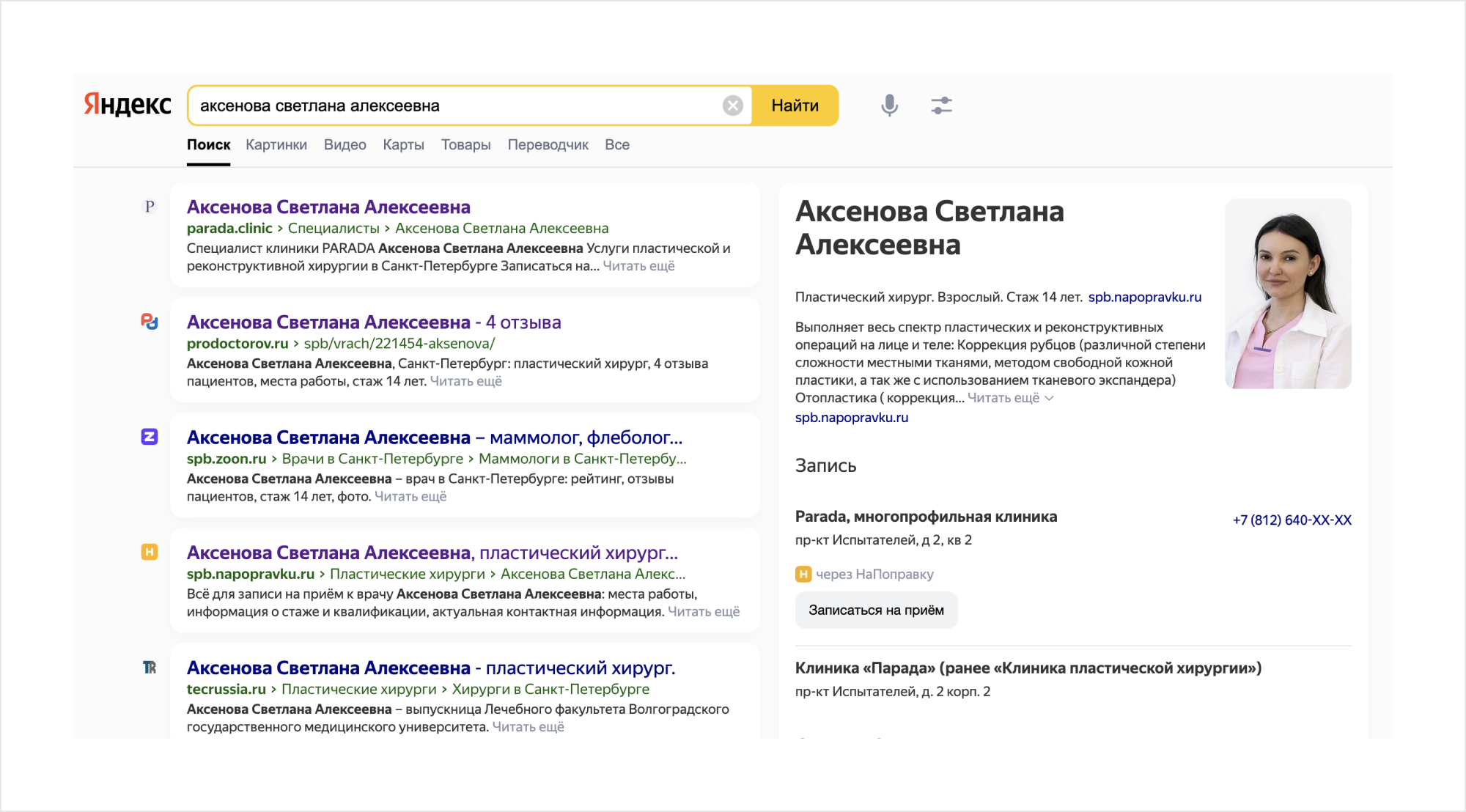Click spb.napopravku.ru link below card description
The height and width of the screenshot is (812, 1466).
pos(852,417)
